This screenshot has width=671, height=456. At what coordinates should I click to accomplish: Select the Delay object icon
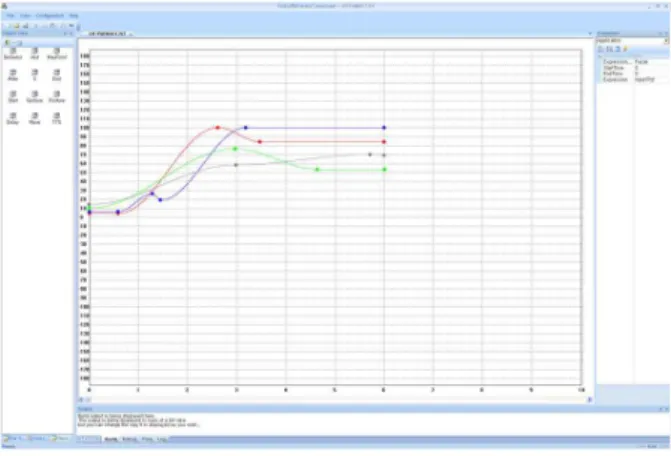pyautogui.click(x=13, y=118)
